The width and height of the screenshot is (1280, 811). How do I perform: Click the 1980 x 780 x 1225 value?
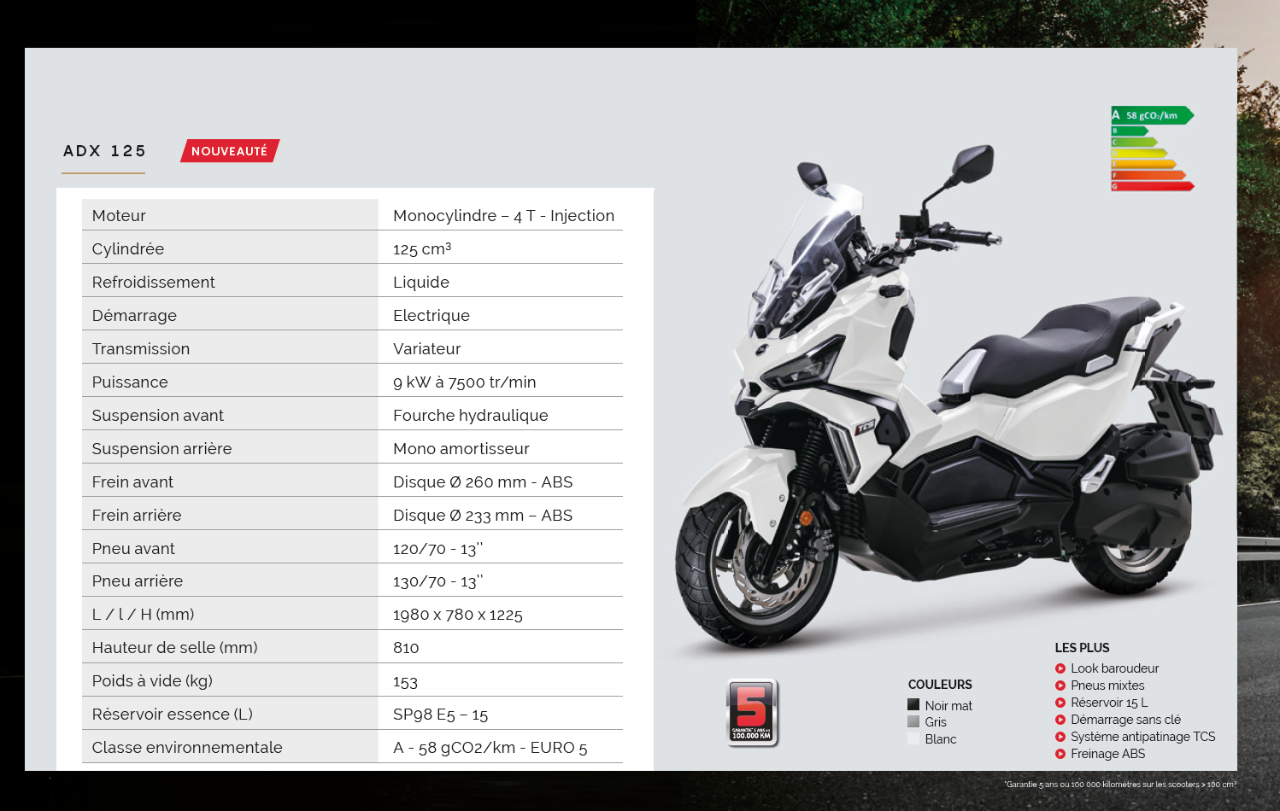pyautogui.click(x=458, y=614)
